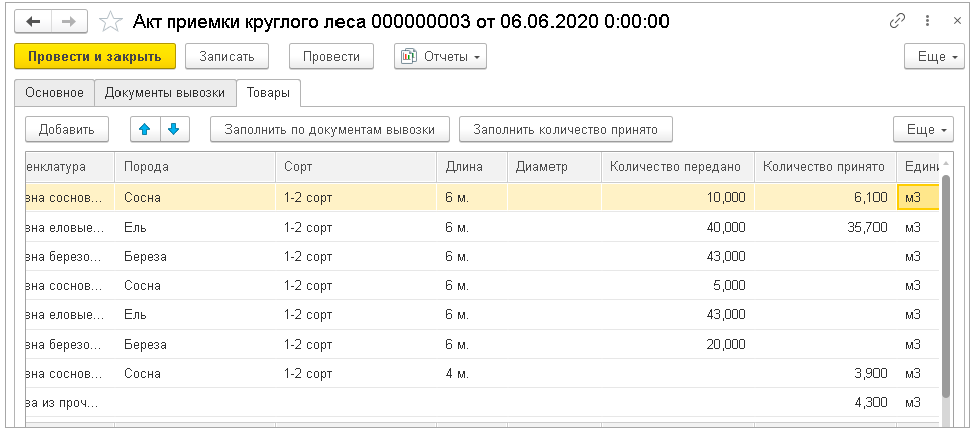Click the table's vertical scrollbar
Screen dimensions: 975x435
click(945, 300)
